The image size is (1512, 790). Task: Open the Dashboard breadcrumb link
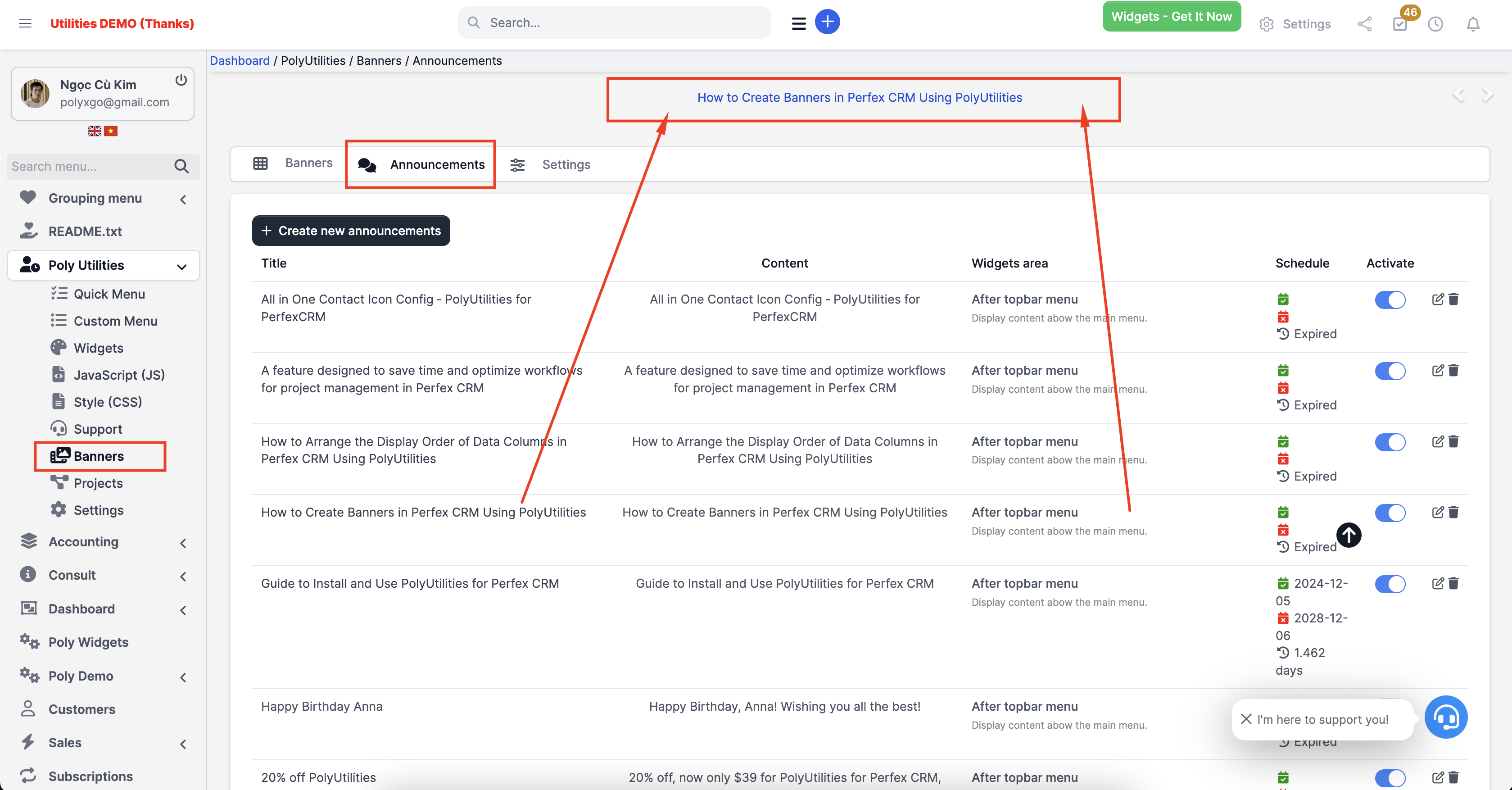pyautogui.click(x=240, y=60)
